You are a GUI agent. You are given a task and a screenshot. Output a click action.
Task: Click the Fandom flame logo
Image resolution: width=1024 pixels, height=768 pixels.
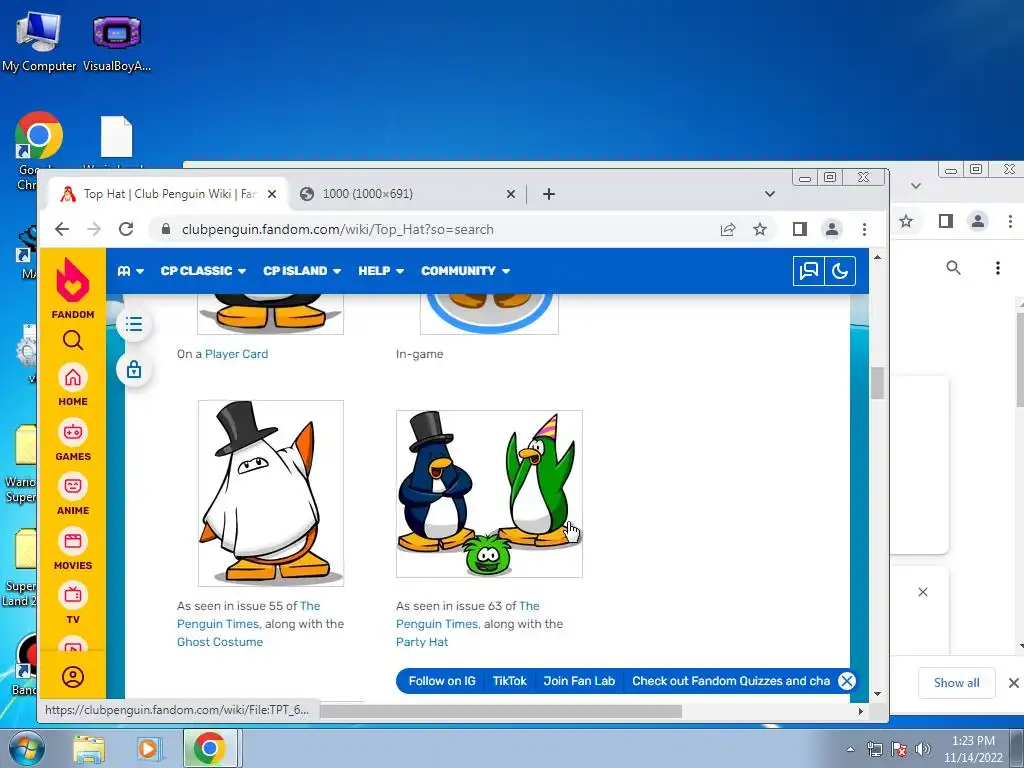pyautogui.click(x=72, y=280)
